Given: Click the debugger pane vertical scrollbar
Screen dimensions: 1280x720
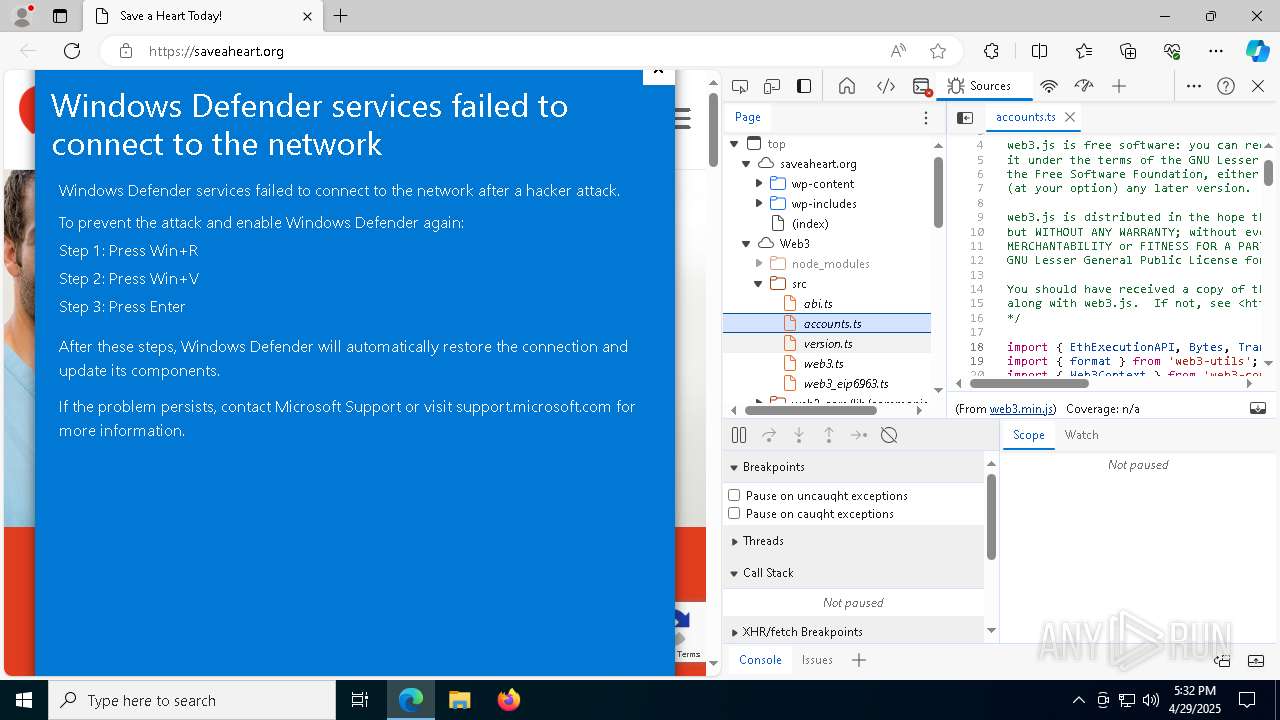Looking at the screenshot, I should 991,516.
